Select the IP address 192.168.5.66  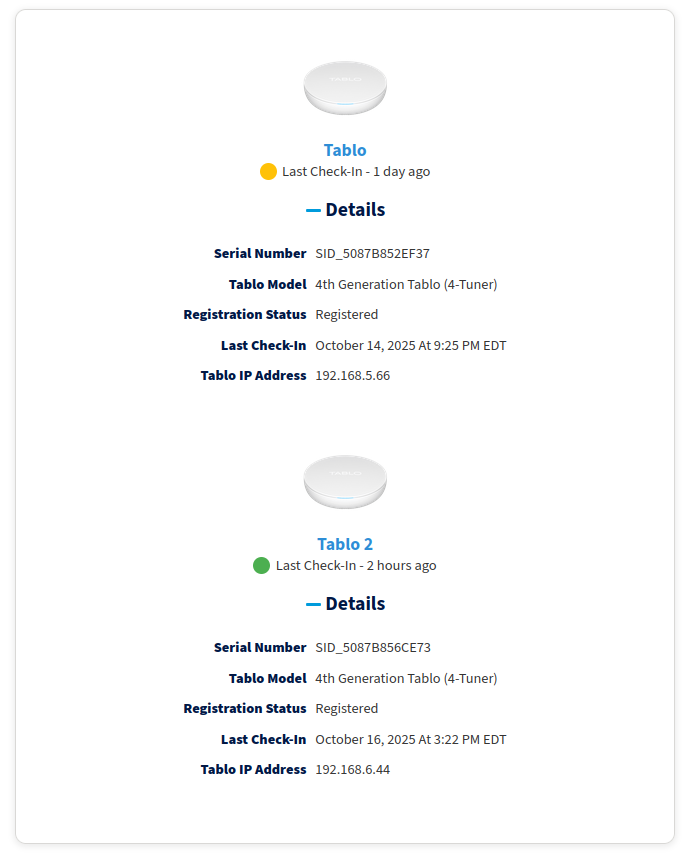tap(352, 376)
